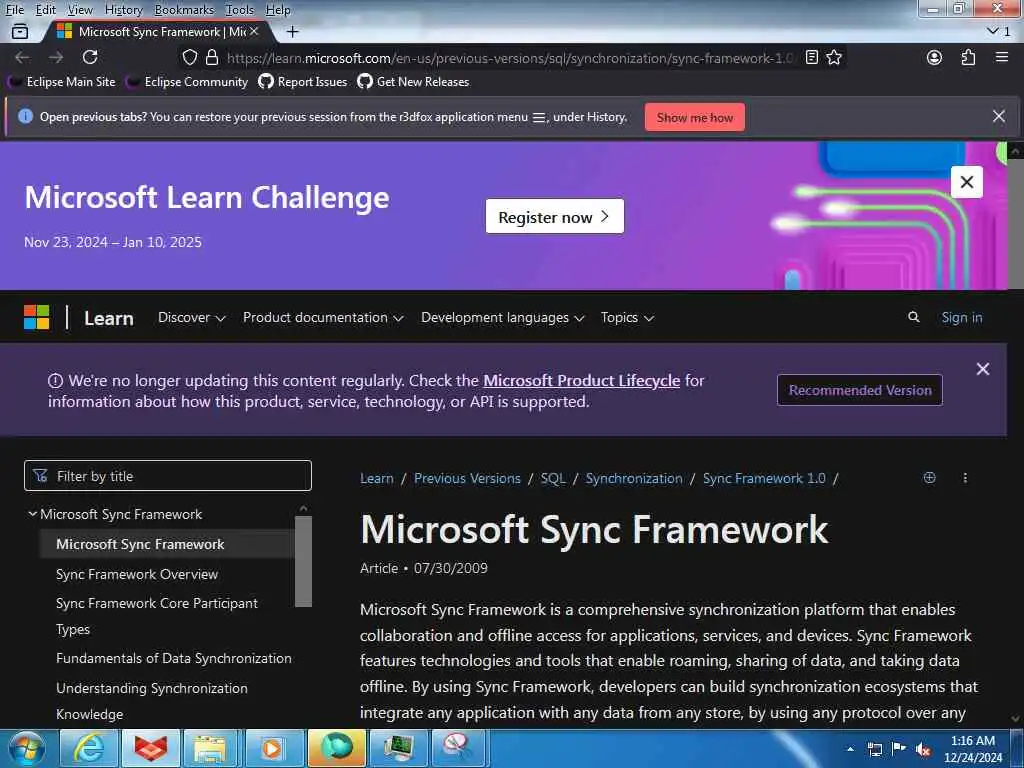
Task: Go forward using the forward arrow
Action: coord(56,57)
